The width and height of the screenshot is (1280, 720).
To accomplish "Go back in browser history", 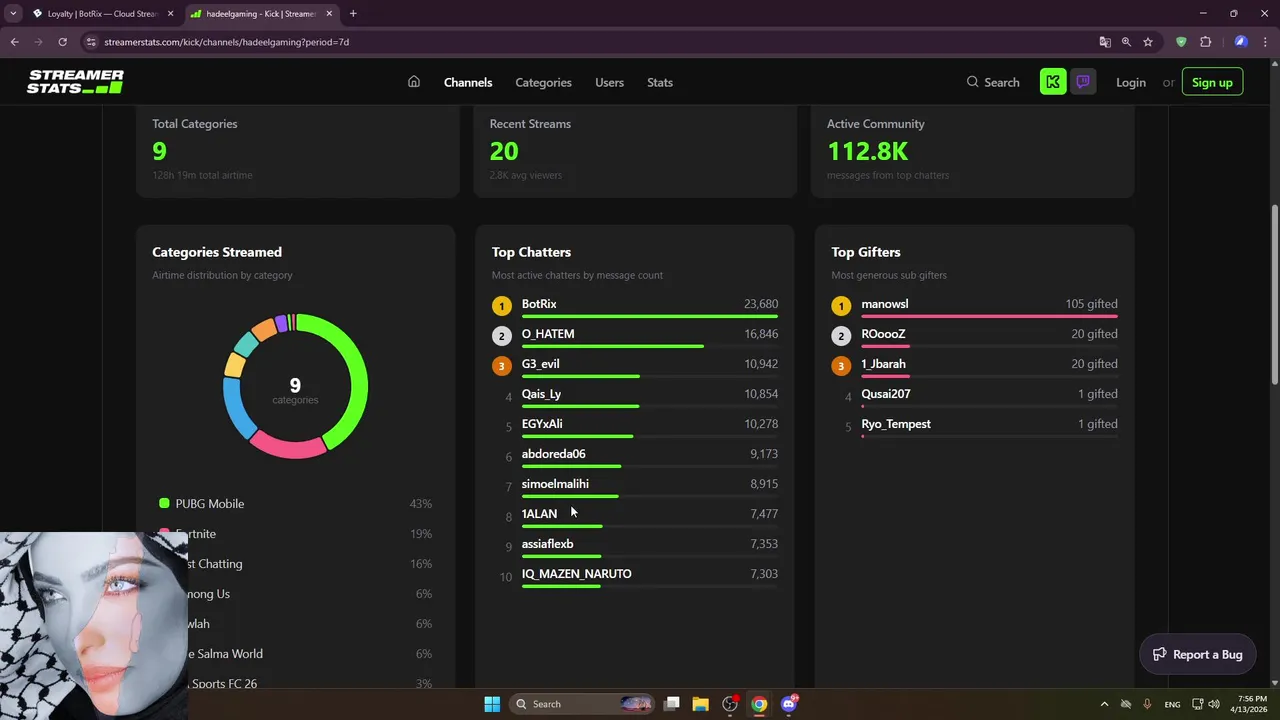I will (14, 42).
